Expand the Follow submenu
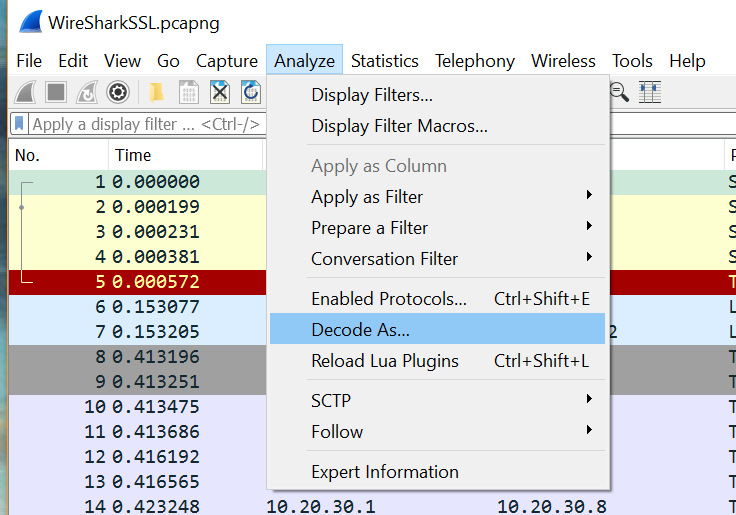The image size is (736, 515). tap(437, 431)
